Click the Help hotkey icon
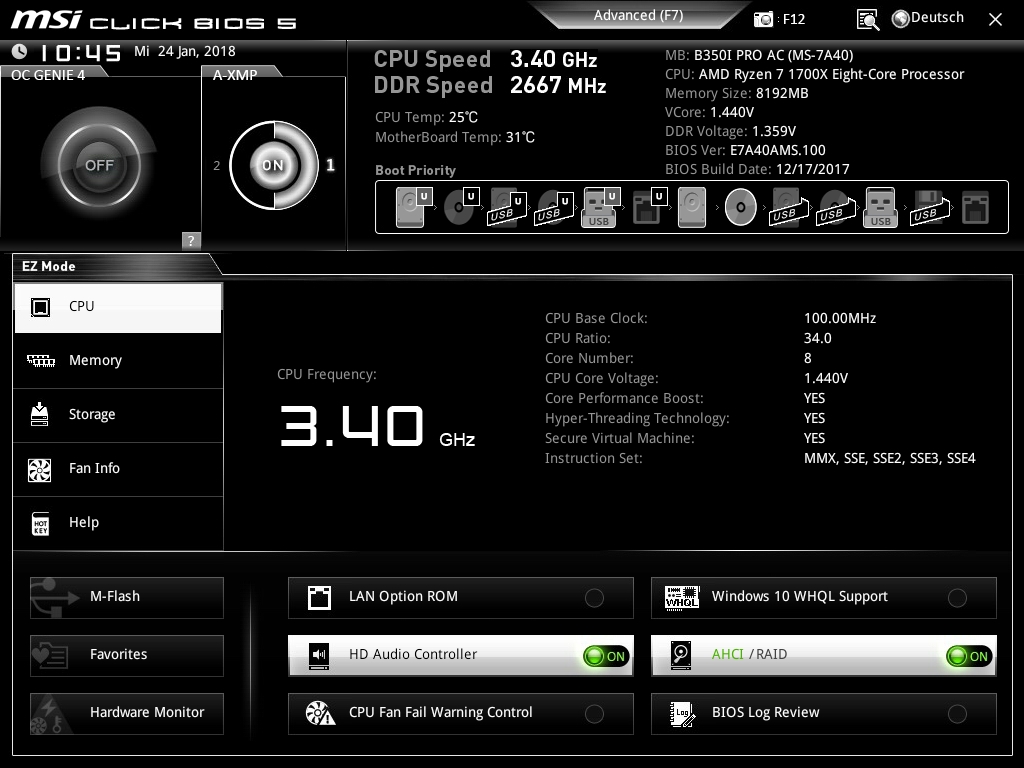Screen dimensions: 1024x768 (x=40, y=524)
